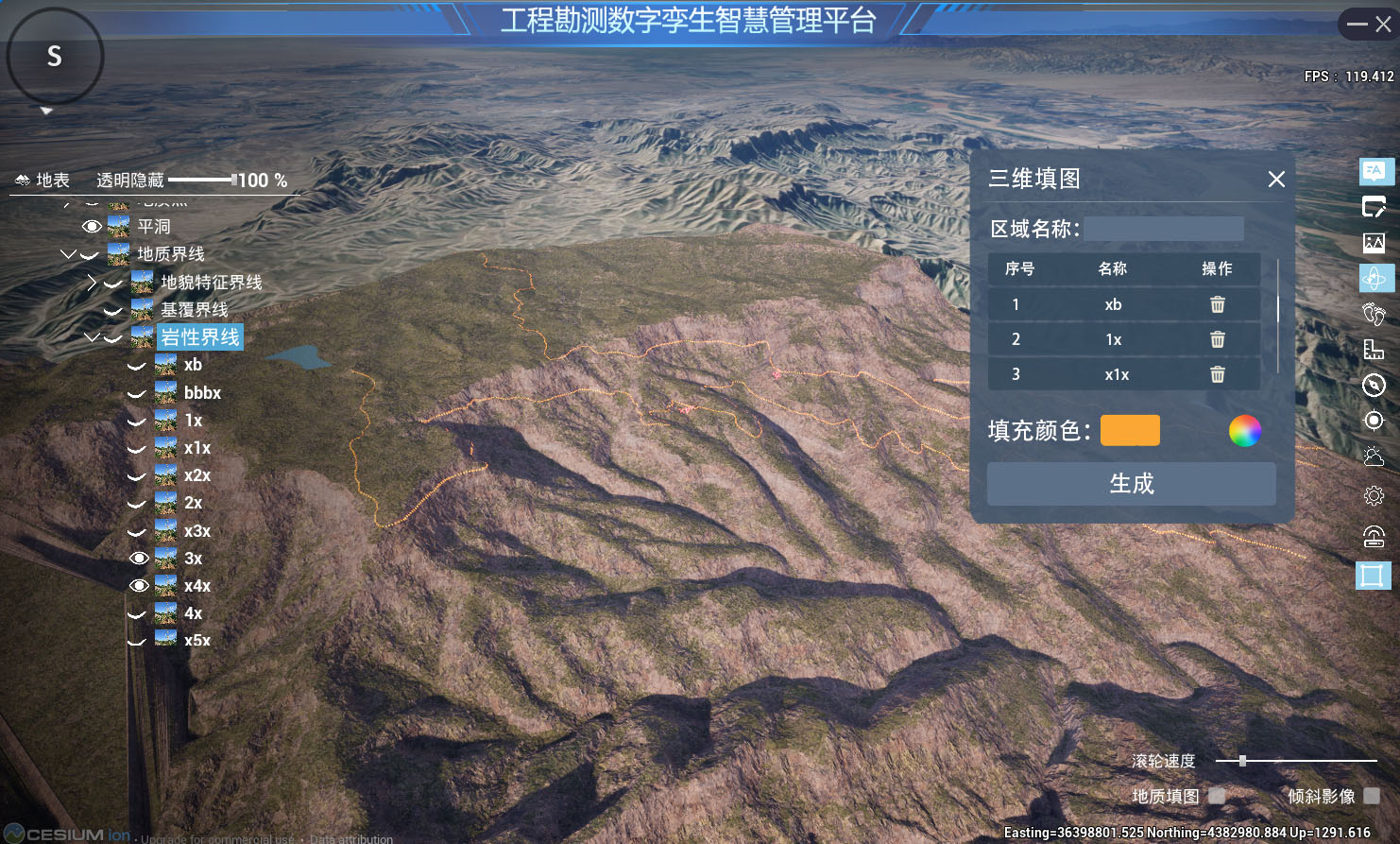Open the footprints walk mode tool
The width and height of the screenshot is (1400, 844).
tap(1374, 314)
